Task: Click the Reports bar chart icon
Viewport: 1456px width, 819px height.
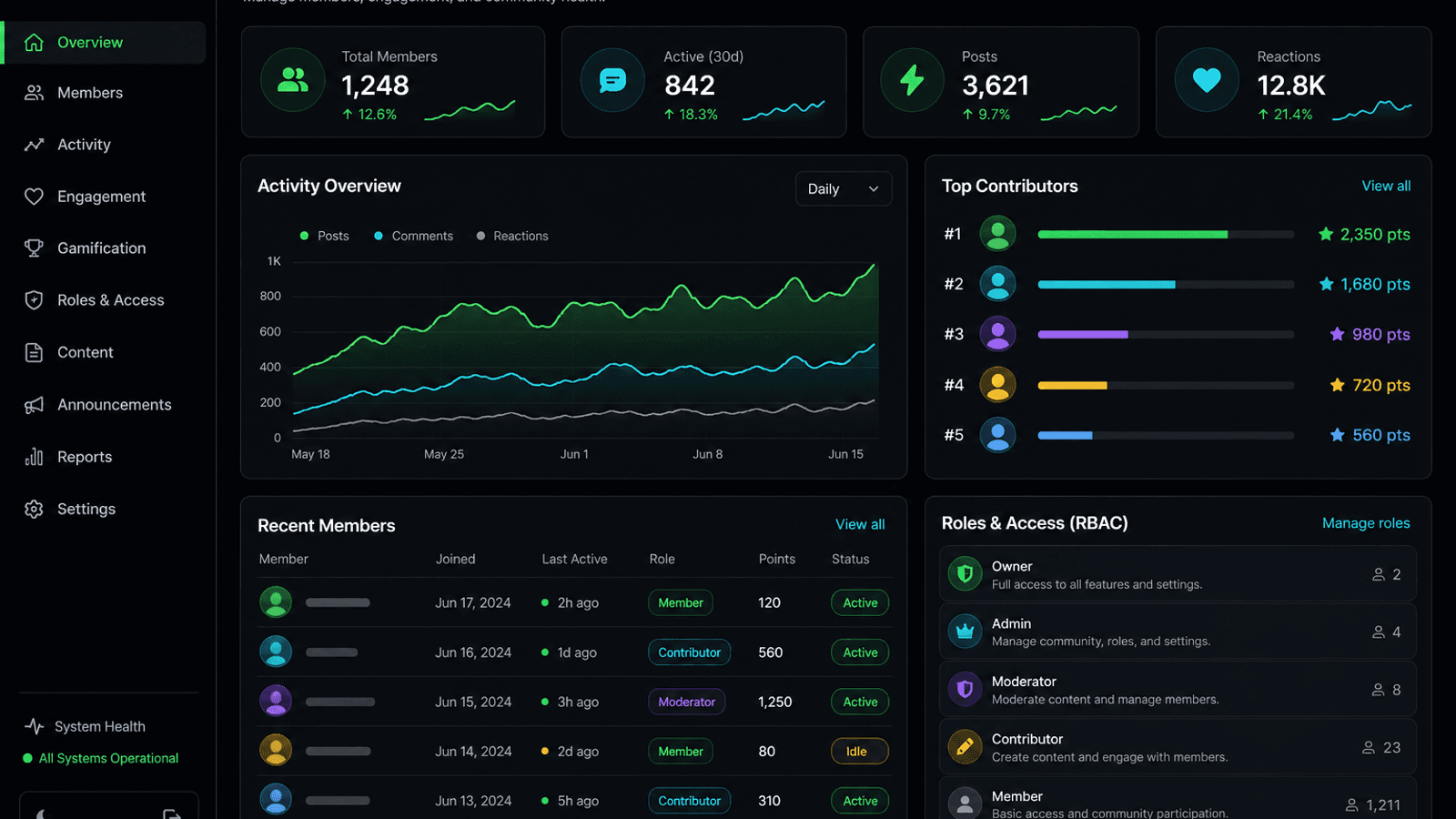Action: [34, 457]
